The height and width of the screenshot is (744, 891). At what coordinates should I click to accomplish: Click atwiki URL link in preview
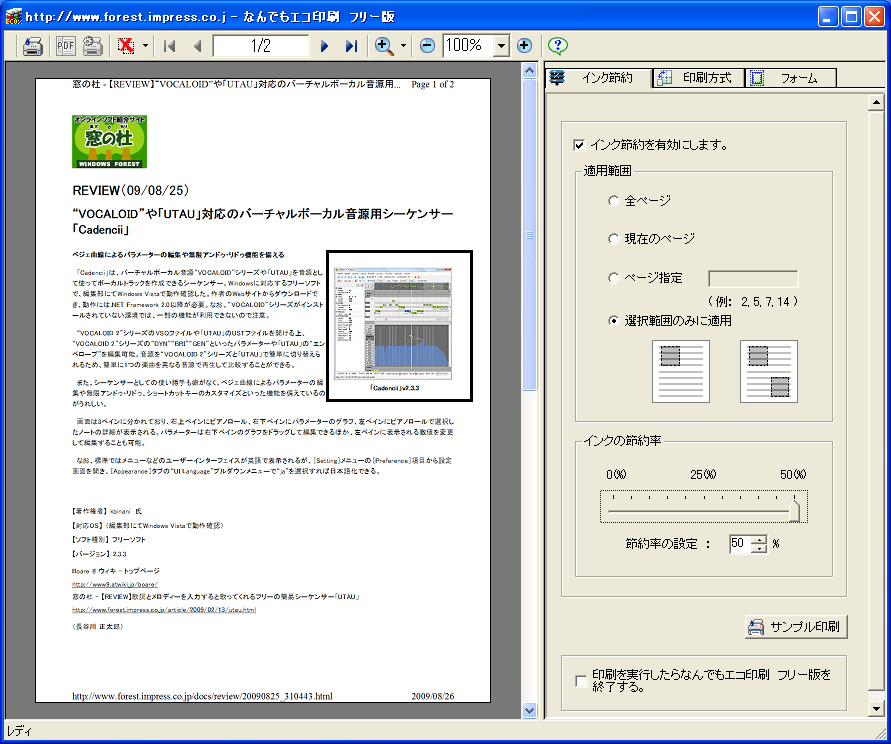[x=115, y=584]
